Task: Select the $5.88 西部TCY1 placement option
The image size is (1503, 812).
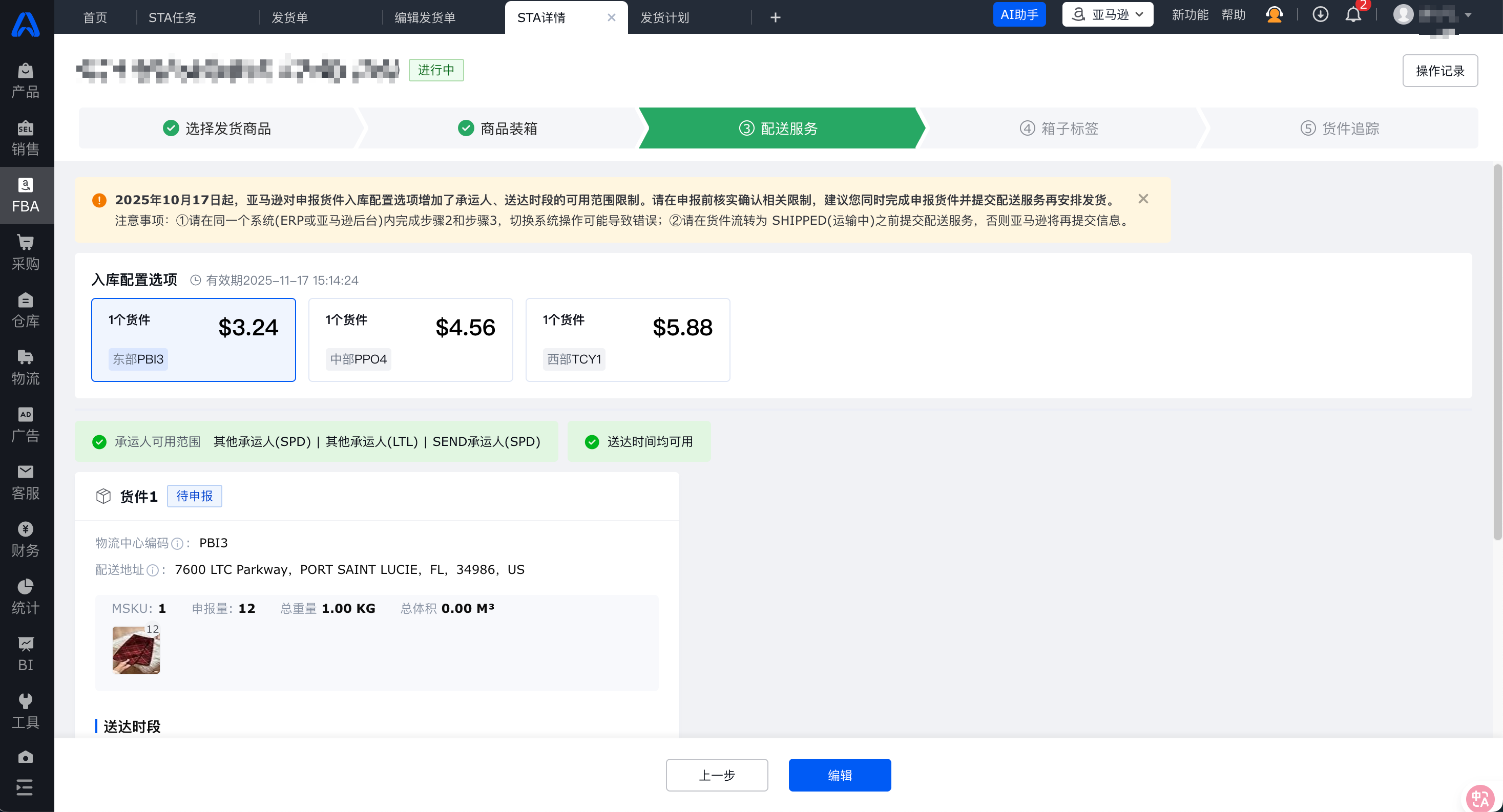Action: point(628,340)
